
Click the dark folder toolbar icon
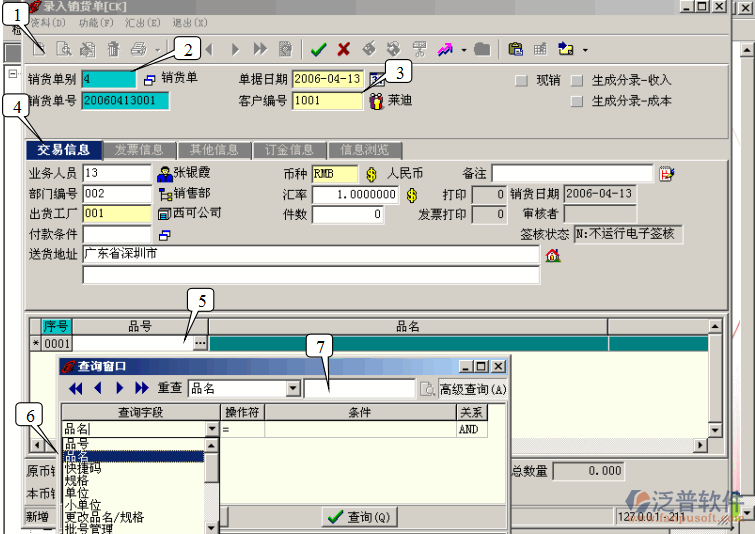tap(482, 49)
